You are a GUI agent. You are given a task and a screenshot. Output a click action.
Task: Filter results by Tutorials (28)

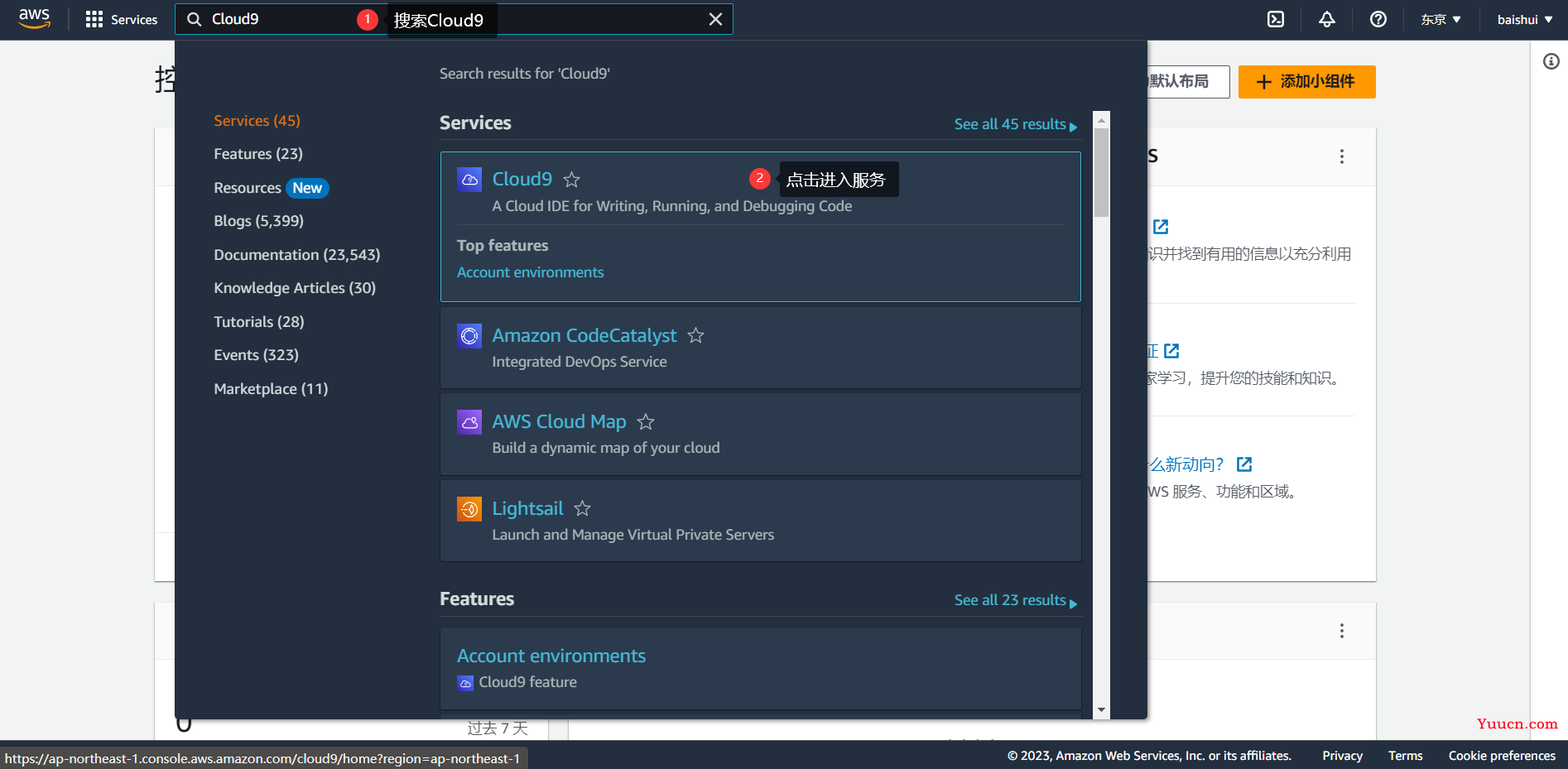(x=259, y=322)
